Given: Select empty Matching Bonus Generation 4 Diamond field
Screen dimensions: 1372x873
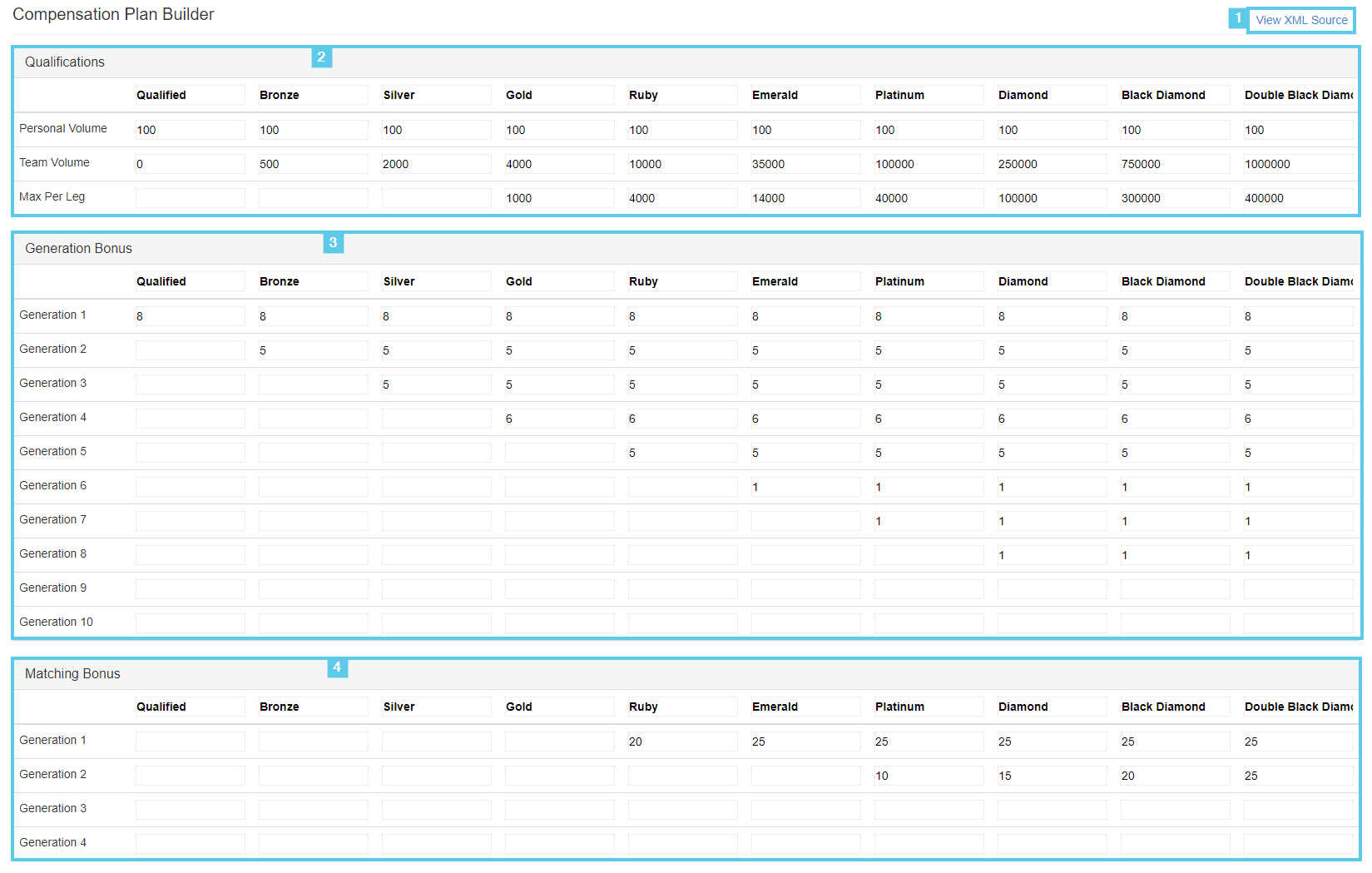Looking at the screenshot, I should 1053,844.
